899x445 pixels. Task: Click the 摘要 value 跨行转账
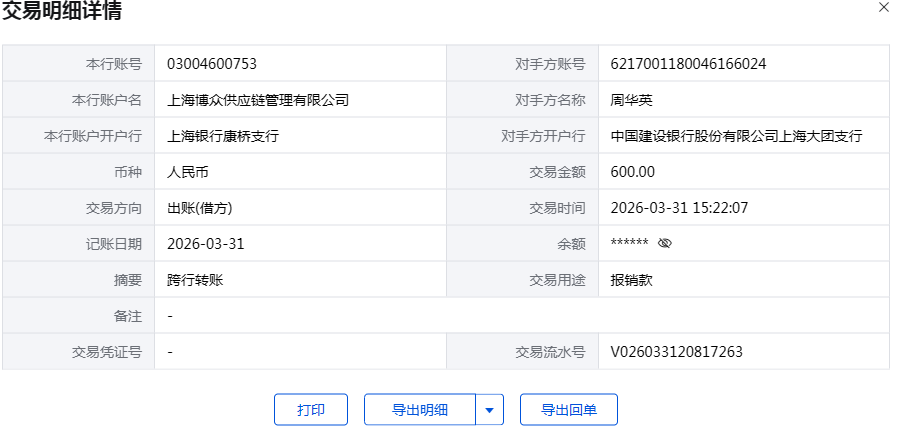[195, 280]
